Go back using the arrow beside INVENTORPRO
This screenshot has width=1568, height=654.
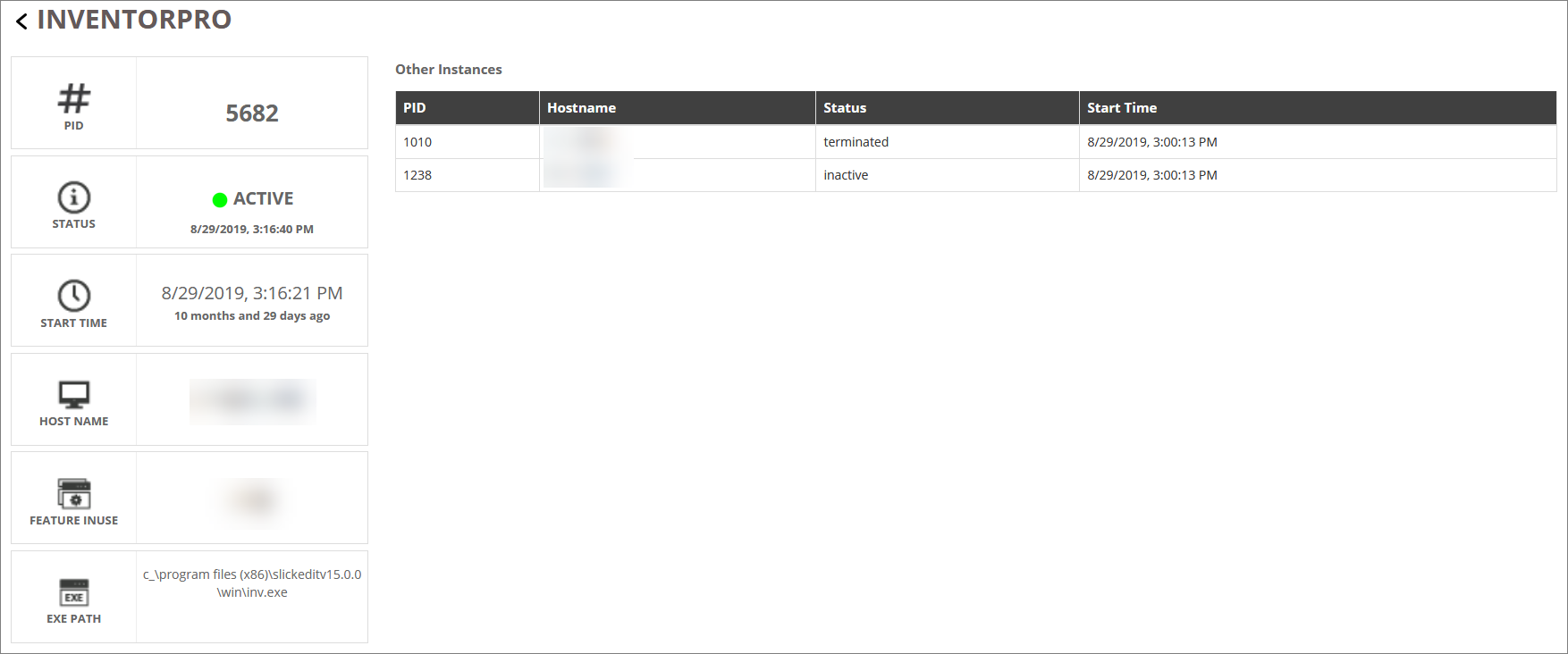point(21,21)
